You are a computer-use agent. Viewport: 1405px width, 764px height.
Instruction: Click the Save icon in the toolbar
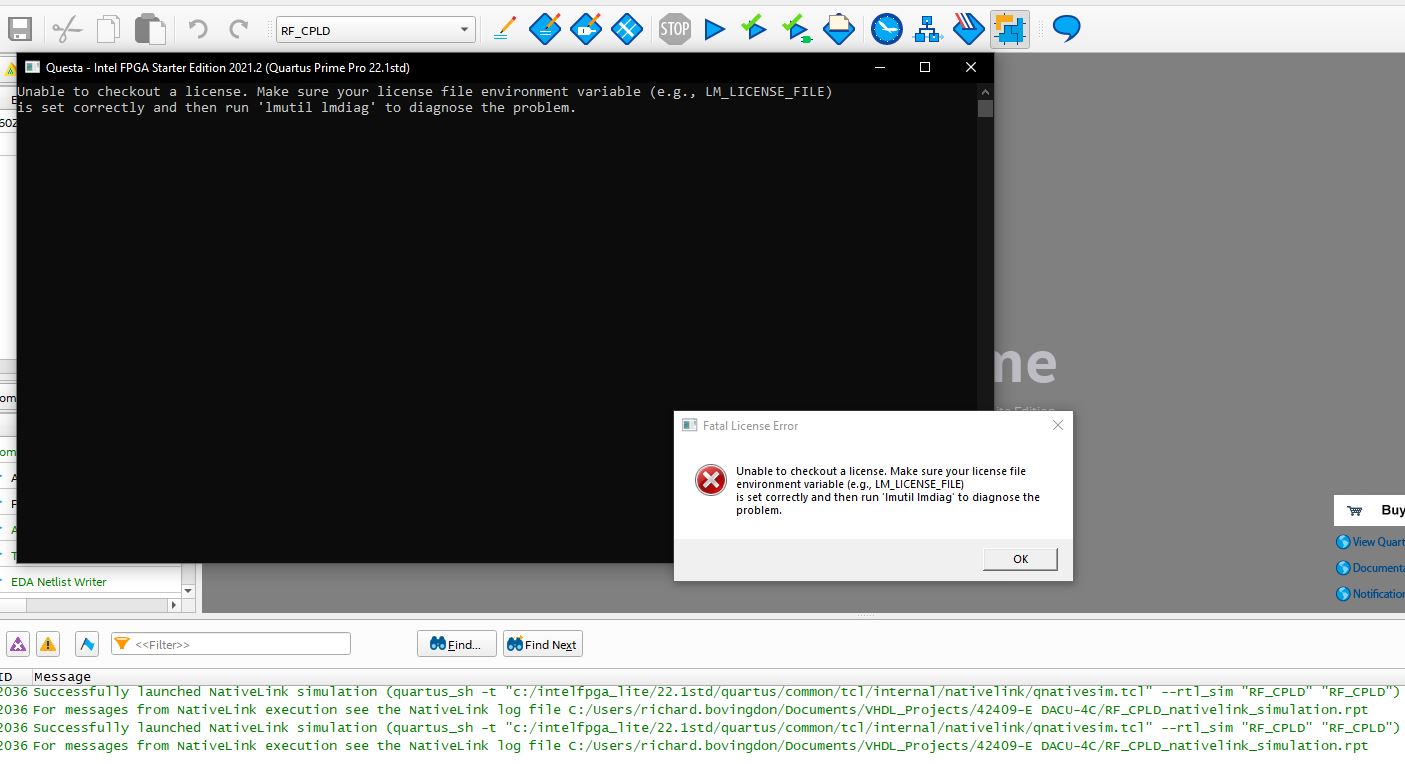click(x=19, y=29)
